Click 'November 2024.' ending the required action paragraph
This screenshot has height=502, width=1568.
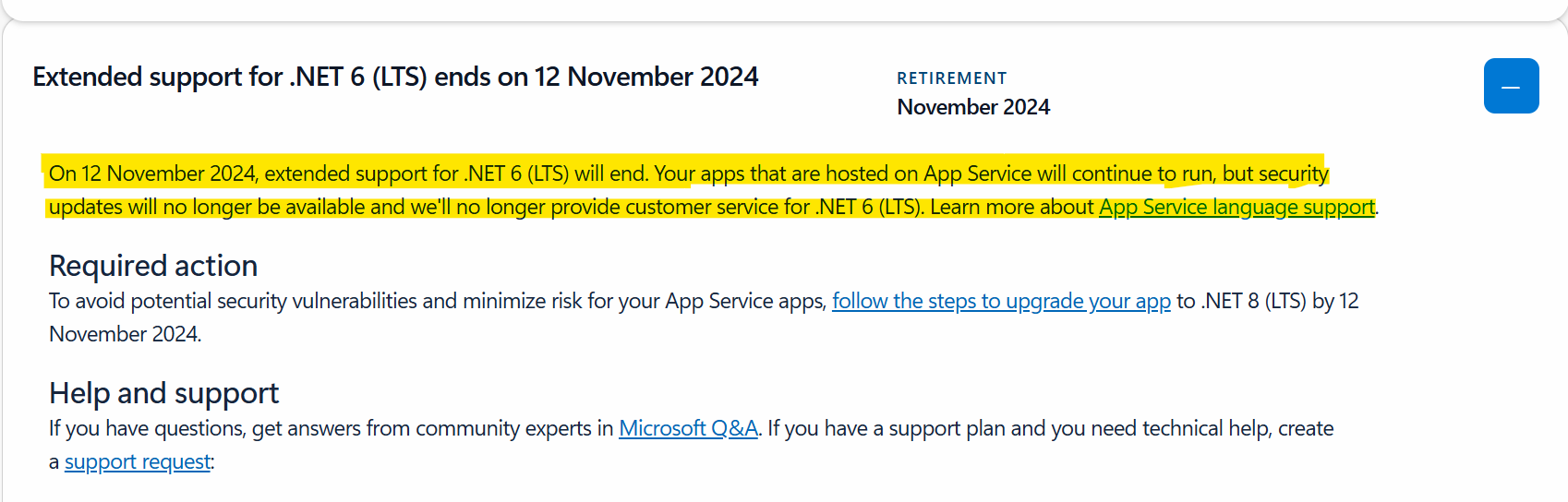(x=126, y=334)
